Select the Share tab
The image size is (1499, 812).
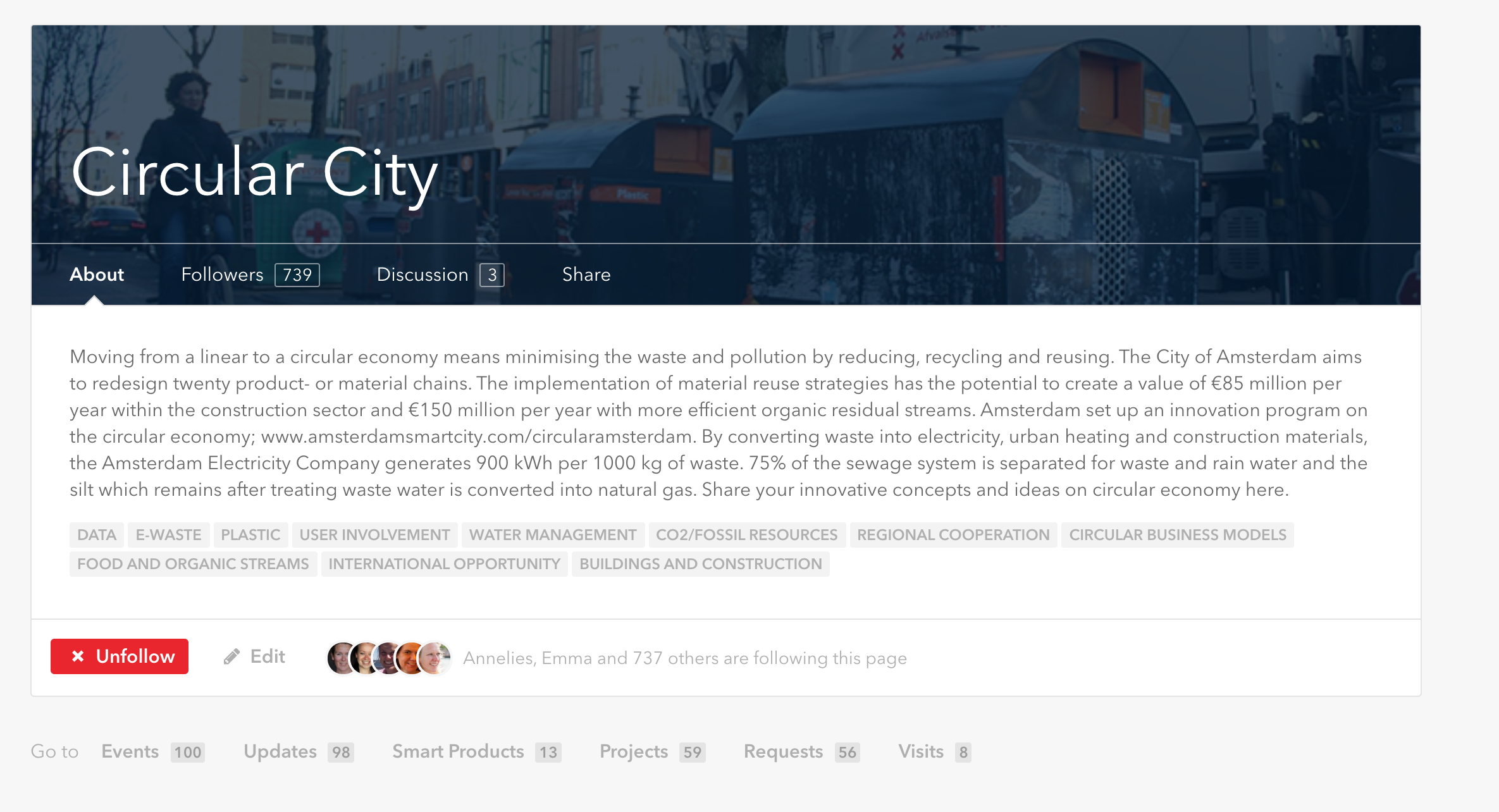(x=586, y=274)
